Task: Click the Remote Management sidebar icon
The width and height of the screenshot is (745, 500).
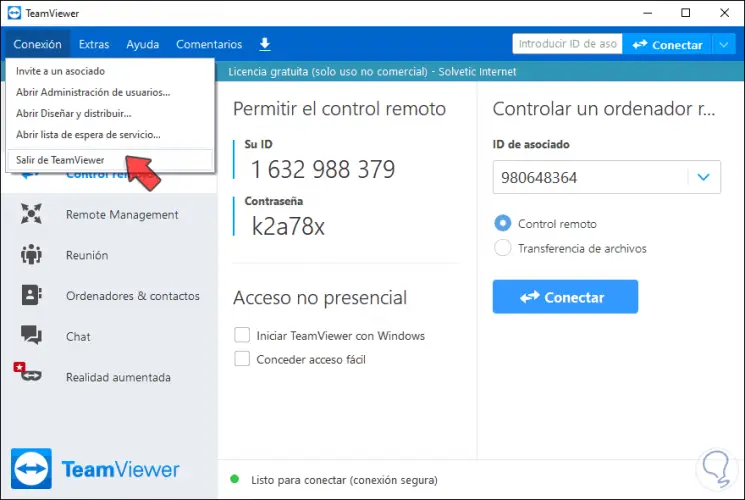Action: (x=31, y=214)
